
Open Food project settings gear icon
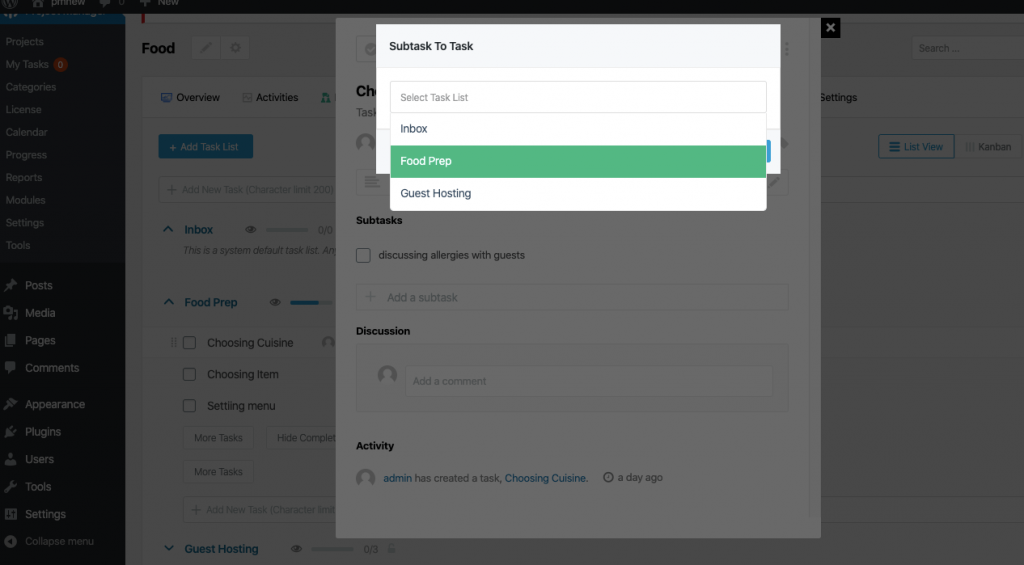click(x=235, y=48)
